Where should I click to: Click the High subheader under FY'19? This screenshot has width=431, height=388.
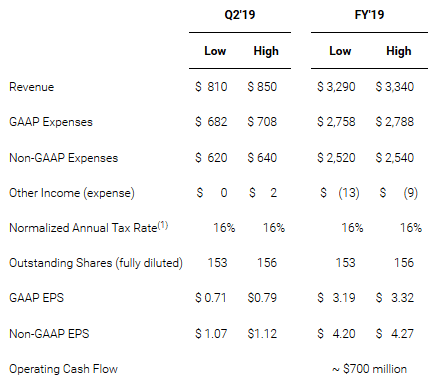pyautogui.click(x=399, y=51)
